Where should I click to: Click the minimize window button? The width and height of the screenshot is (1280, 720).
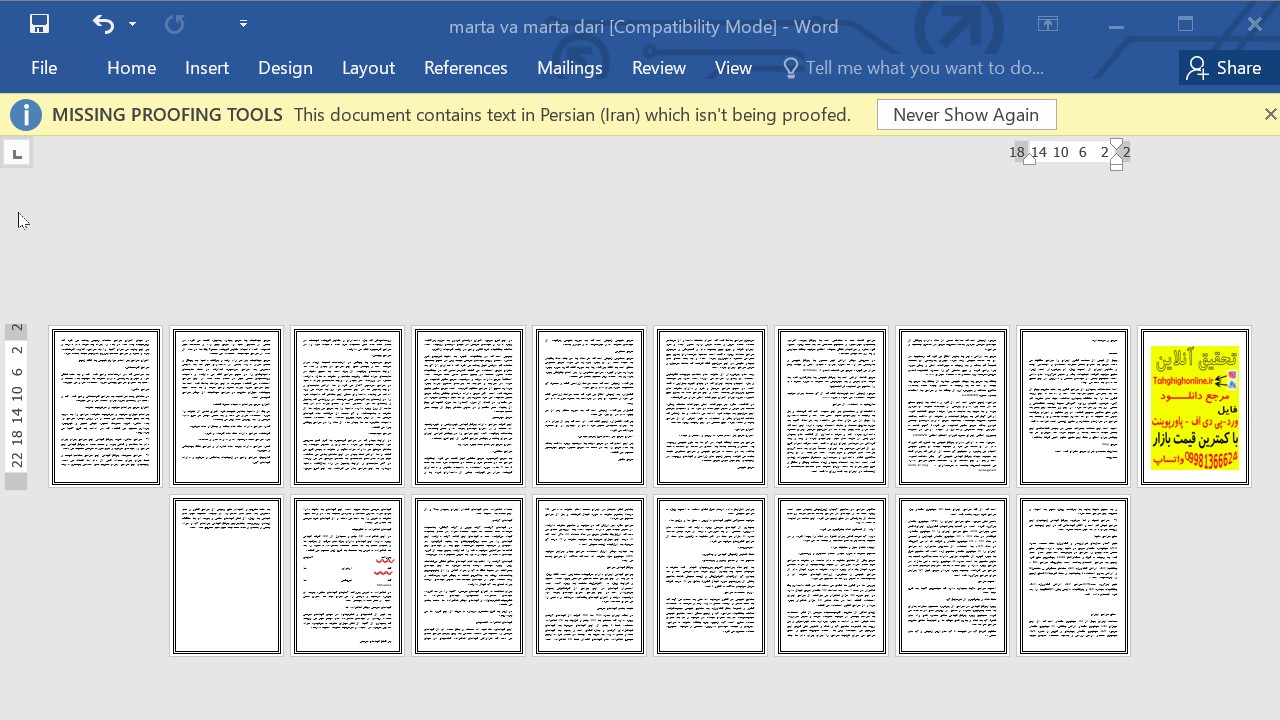(x=1117, y=25)
